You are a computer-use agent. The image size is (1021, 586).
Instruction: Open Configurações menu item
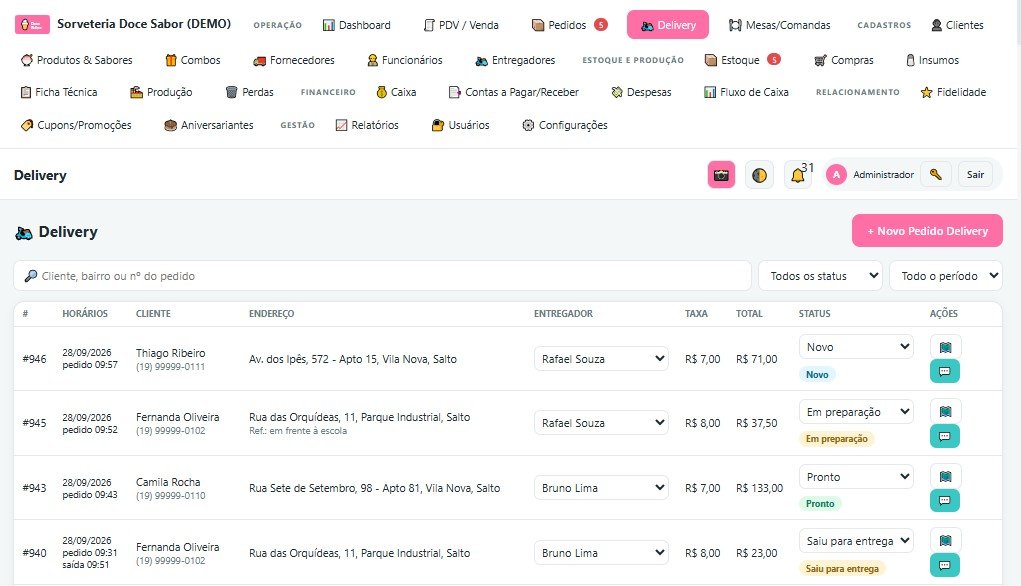565,125
